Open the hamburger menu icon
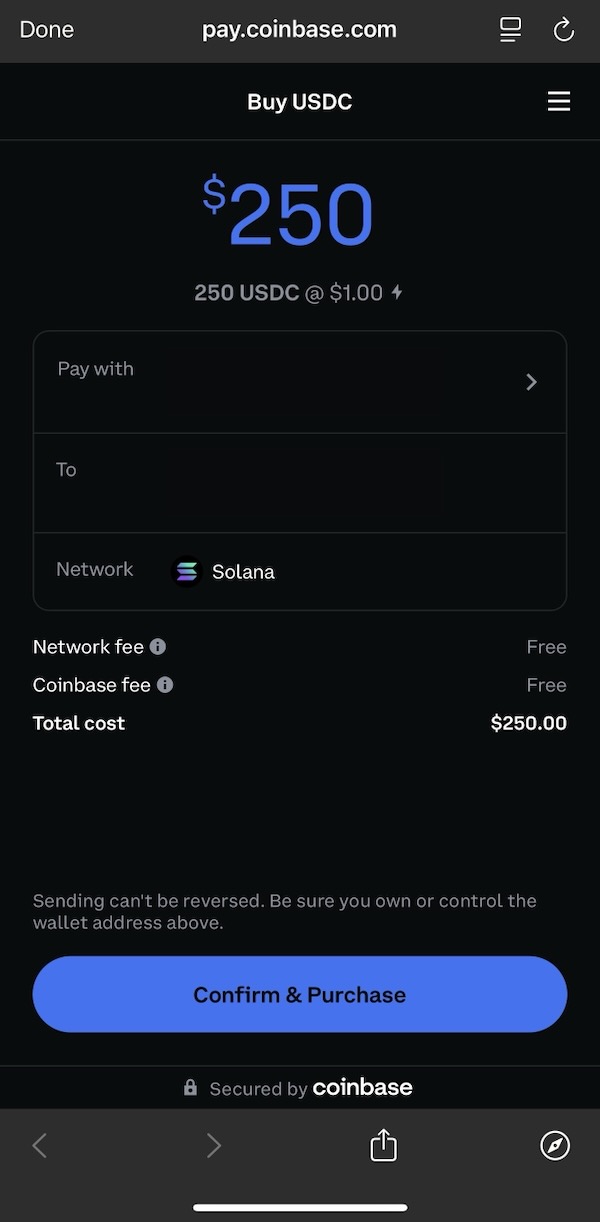 [x=558, y=102]
